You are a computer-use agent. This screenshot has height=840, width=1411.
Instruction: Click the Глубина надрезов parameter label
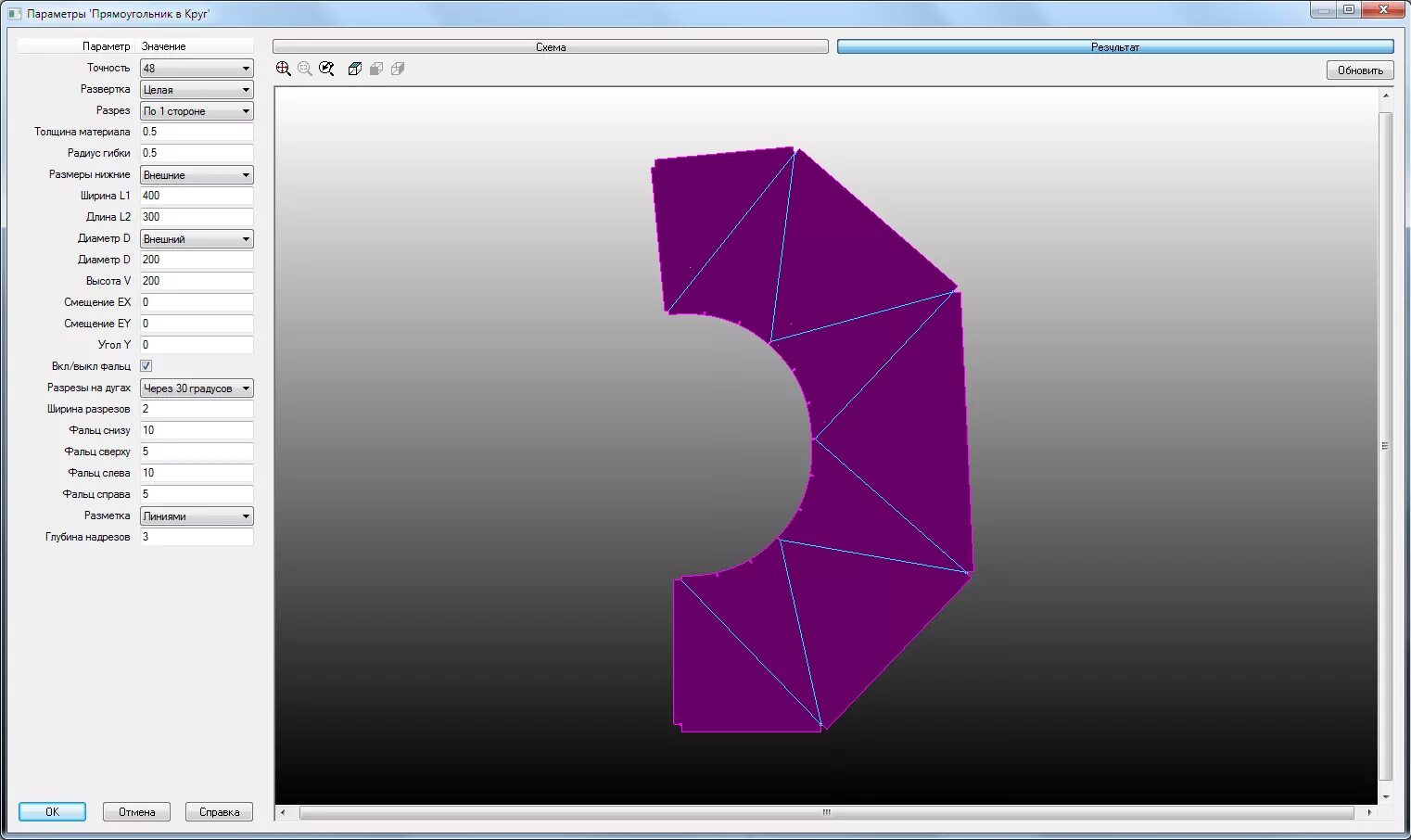click(88, 537)
